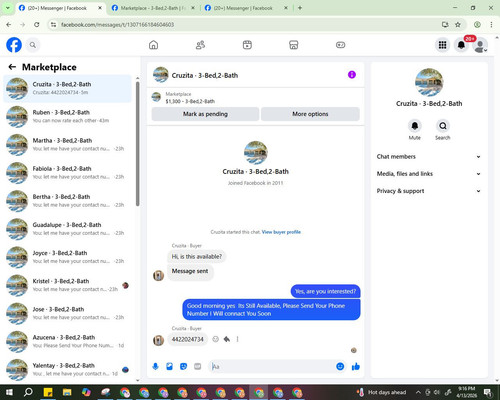
Task: Open a new browser tab
Action: 300,8
